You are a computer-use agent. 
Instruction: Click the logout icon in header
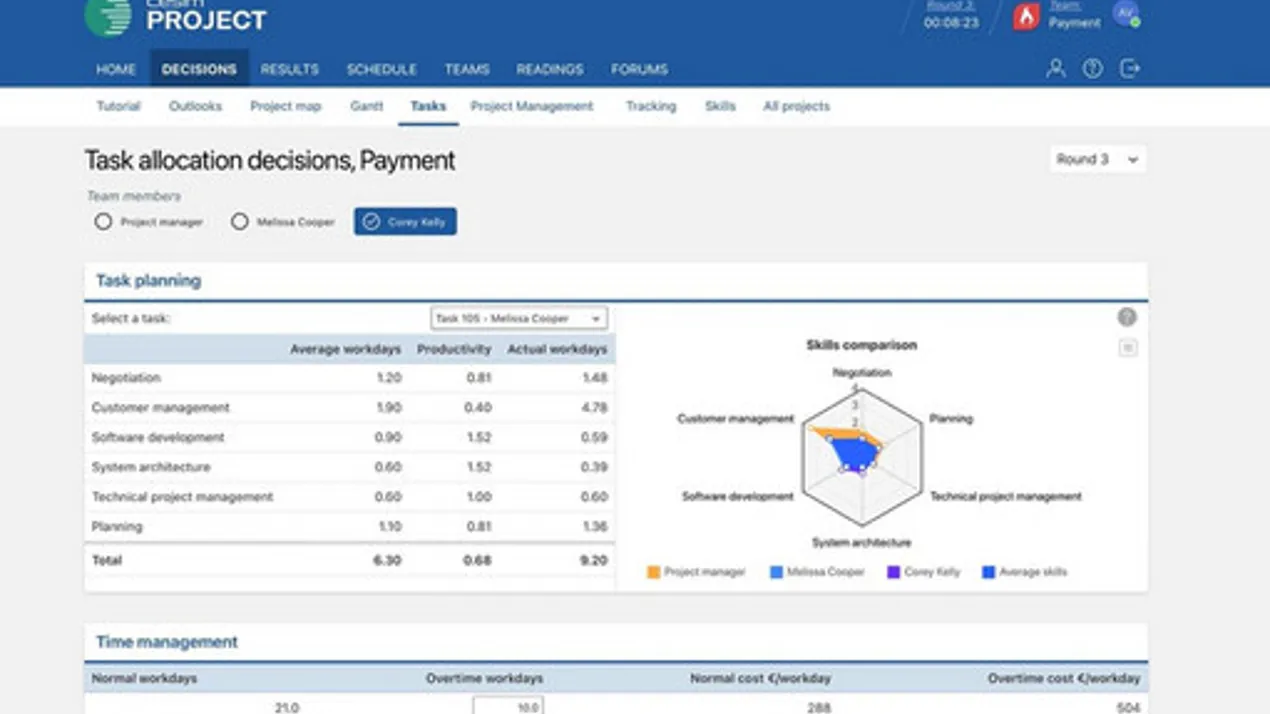(1130, 69)
